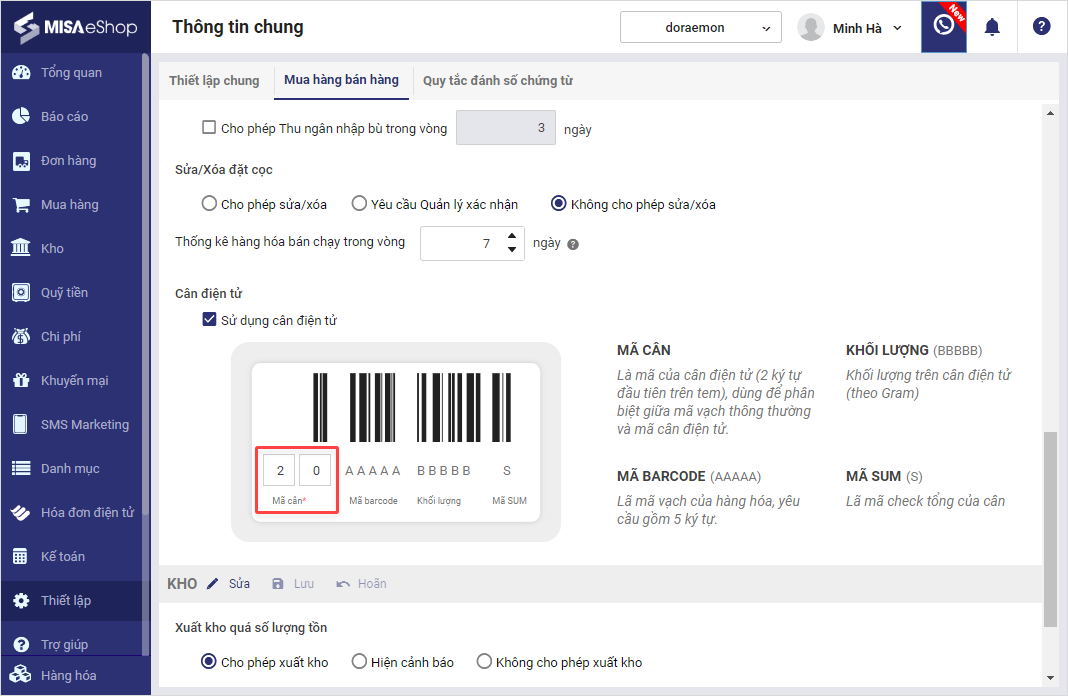This screenshot has width=1068, height=696.
Task: Open Hàng hóa boxes icon
Action: pyautogui.click(x=21, y=675)
